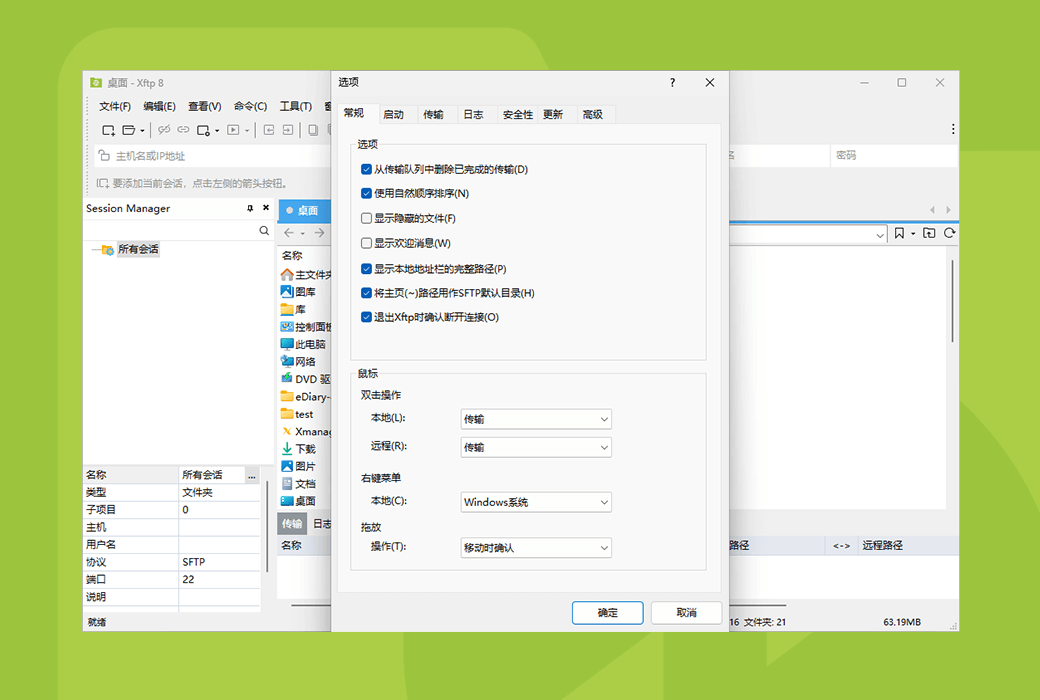Click the transfer-left arrow toolbar icon
1040x700 pixels.
tap(269, 130)
